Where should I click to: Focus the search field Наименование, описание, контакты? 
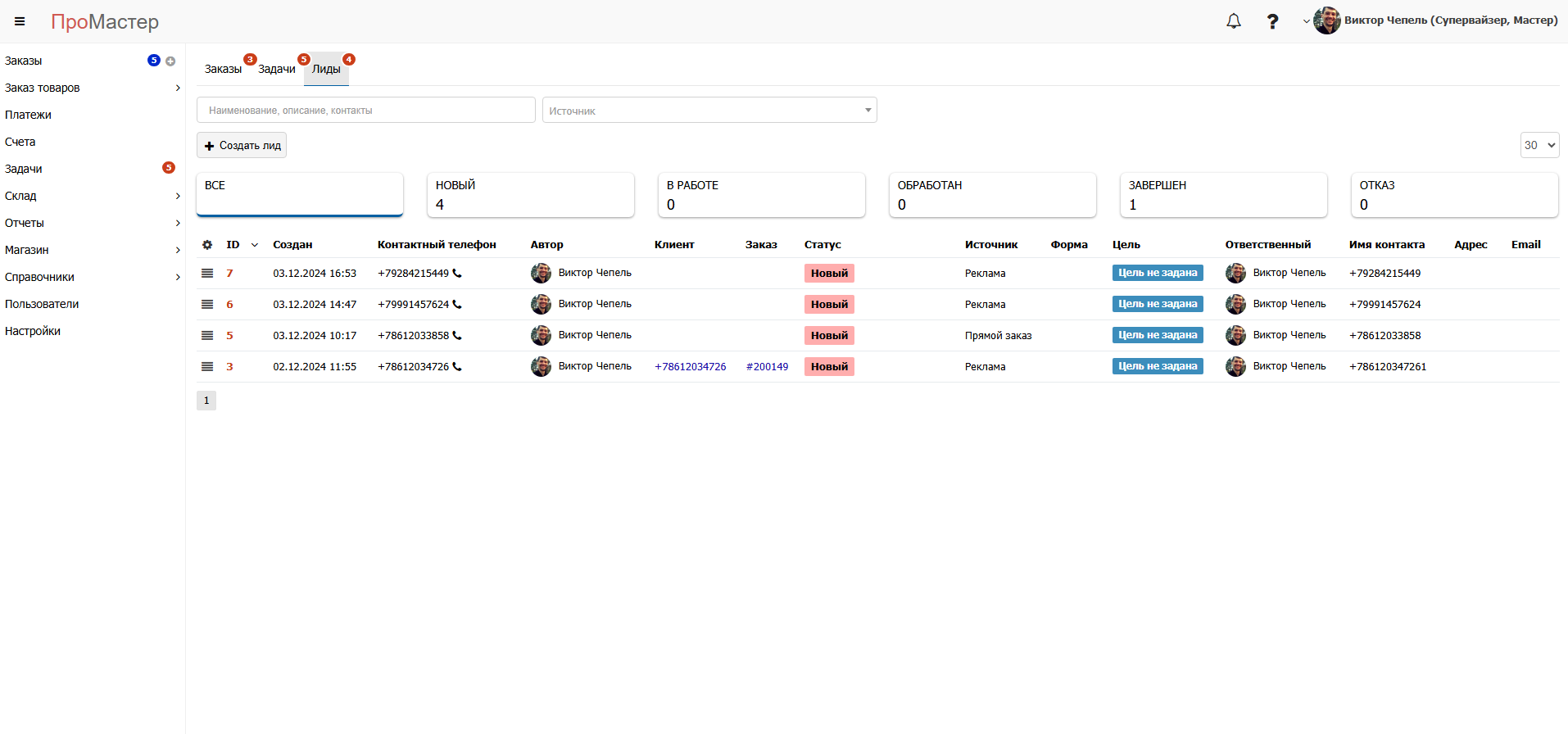click(366, 110)
